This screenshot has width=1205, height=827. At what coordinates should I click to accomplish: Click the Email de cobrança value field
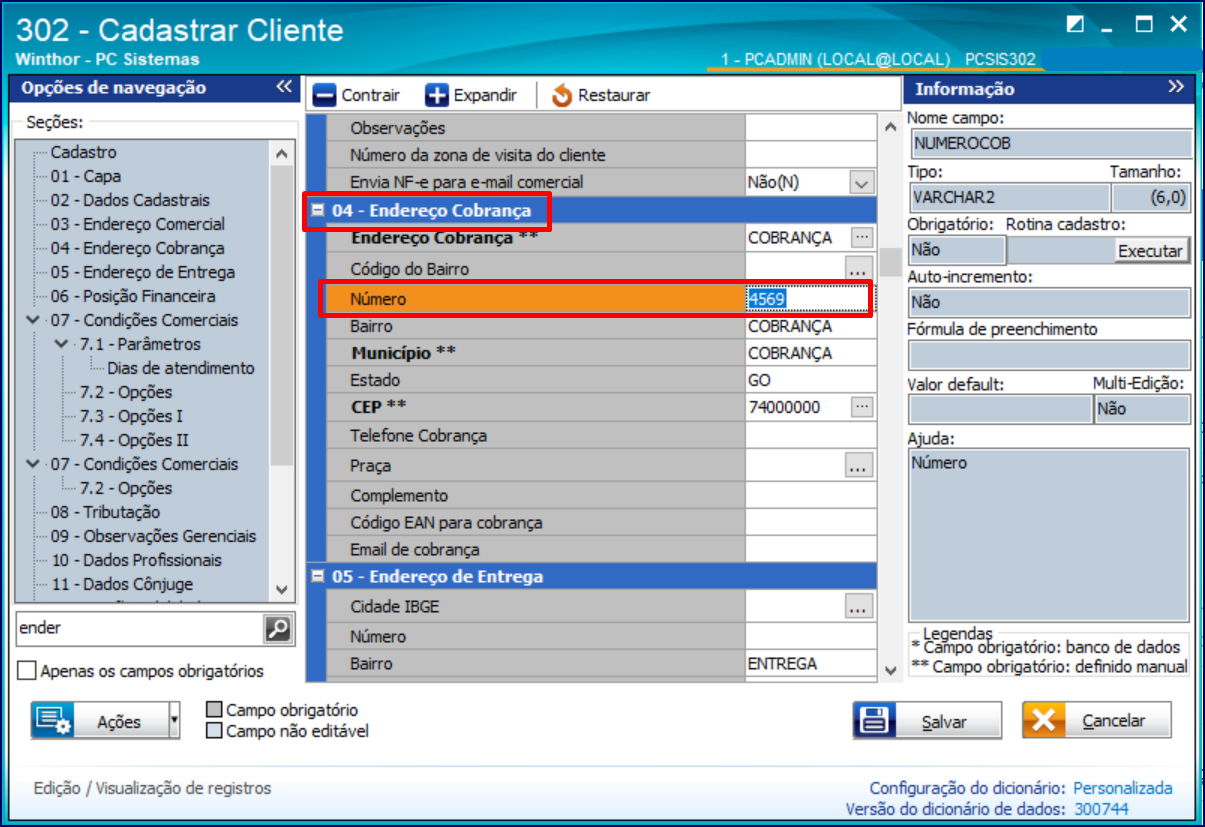pyautogui.click(x=810, y=550)
